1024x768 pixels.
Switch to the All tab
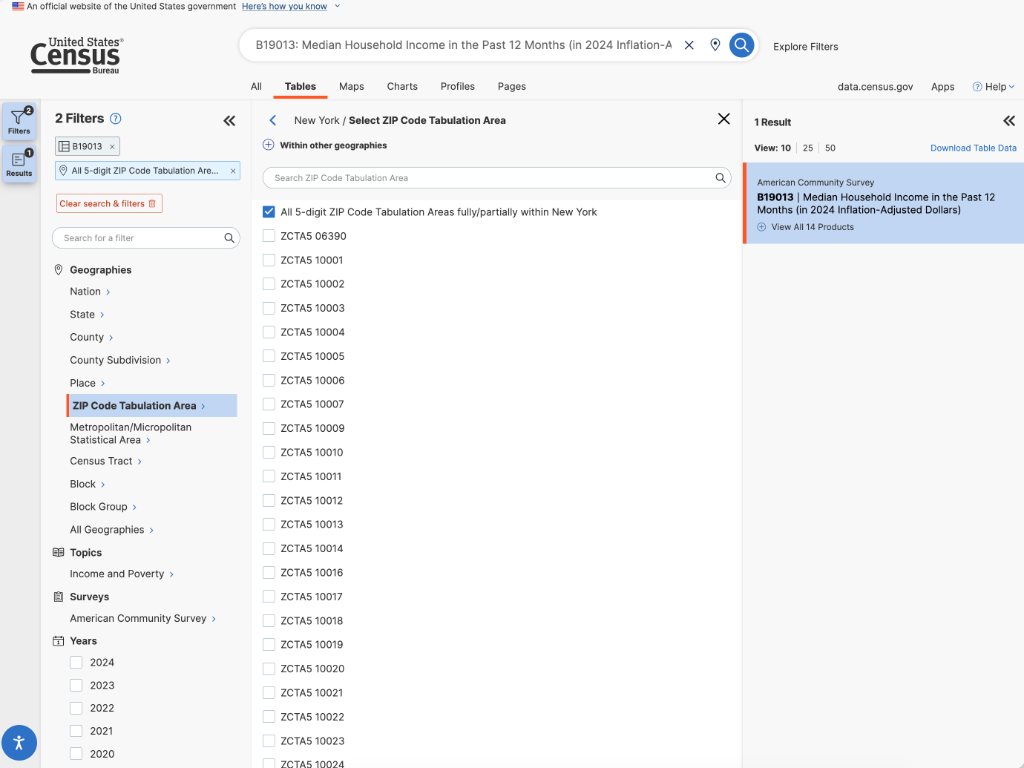tap(256, 86)
